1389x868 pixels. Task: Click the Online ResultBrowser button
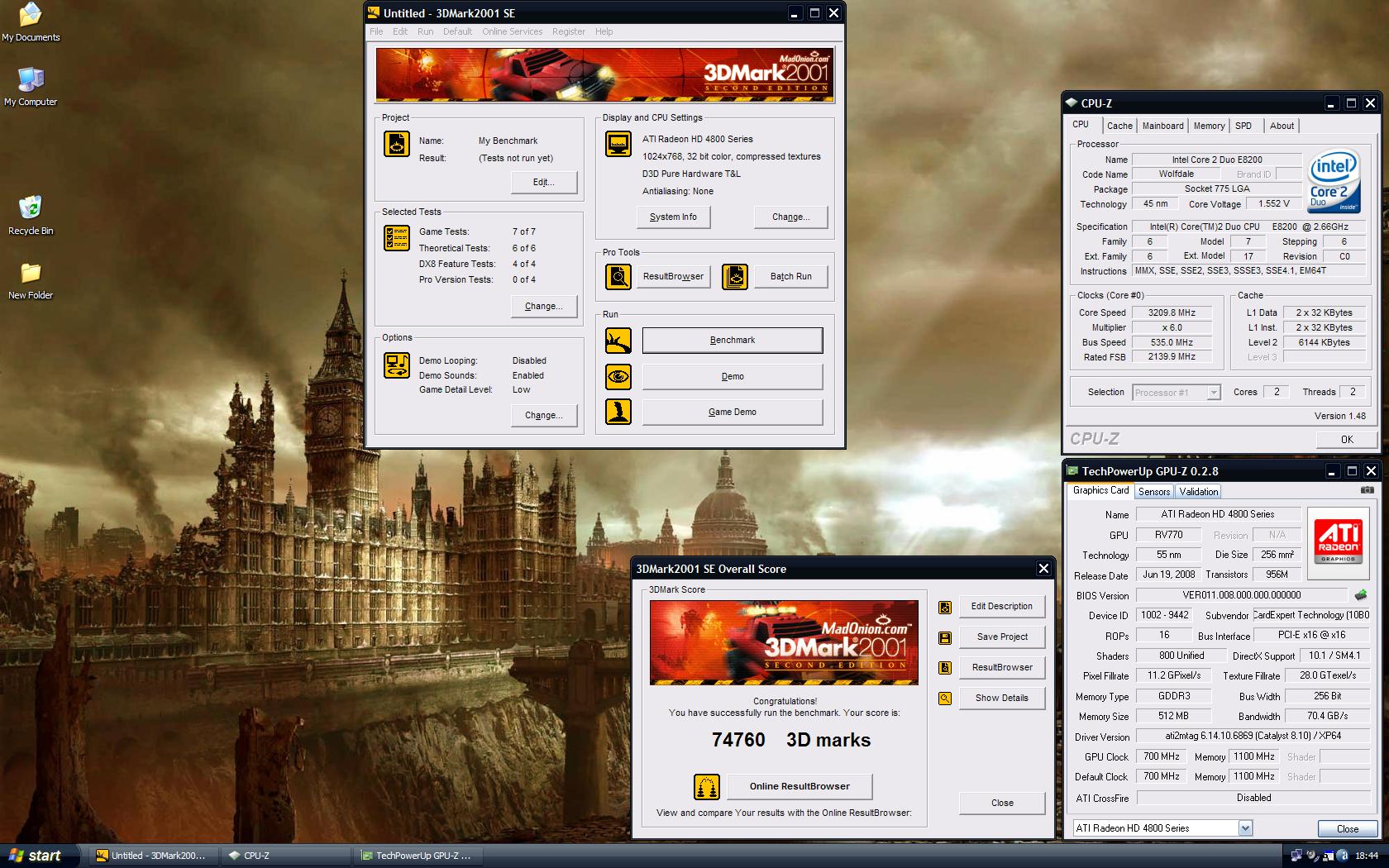coord(800,786)
